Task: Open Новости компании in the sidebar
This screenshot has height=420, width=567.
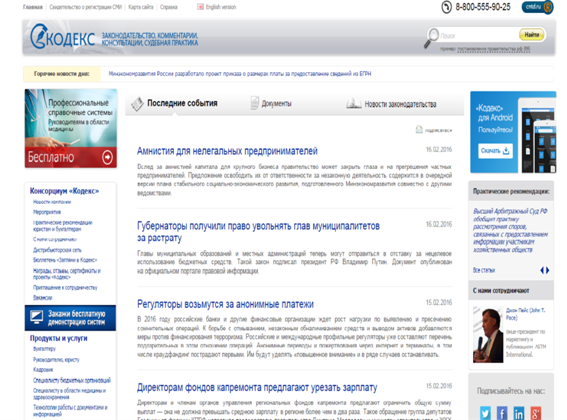Action: (x=52, y=202)
